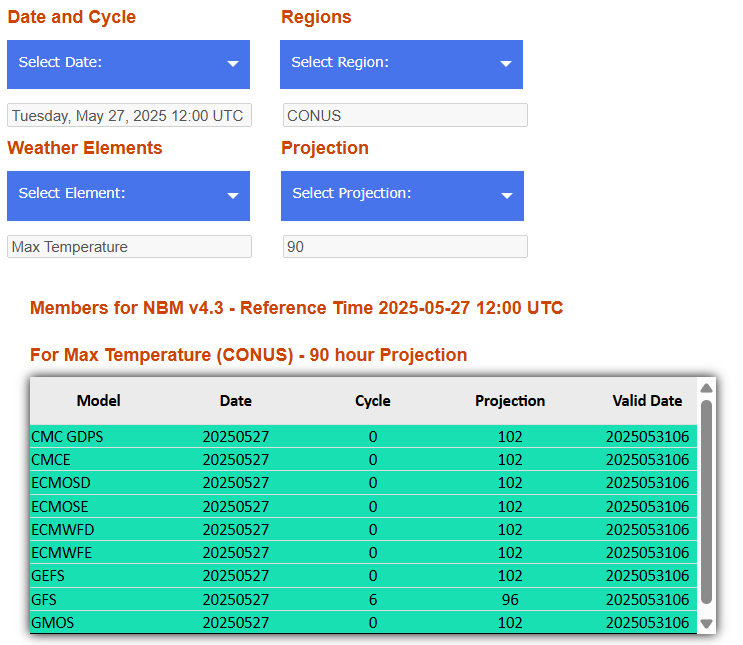This screenshot has width=743, height=645.
Task: Click the GFS row projection value 96
Action: 510,600
